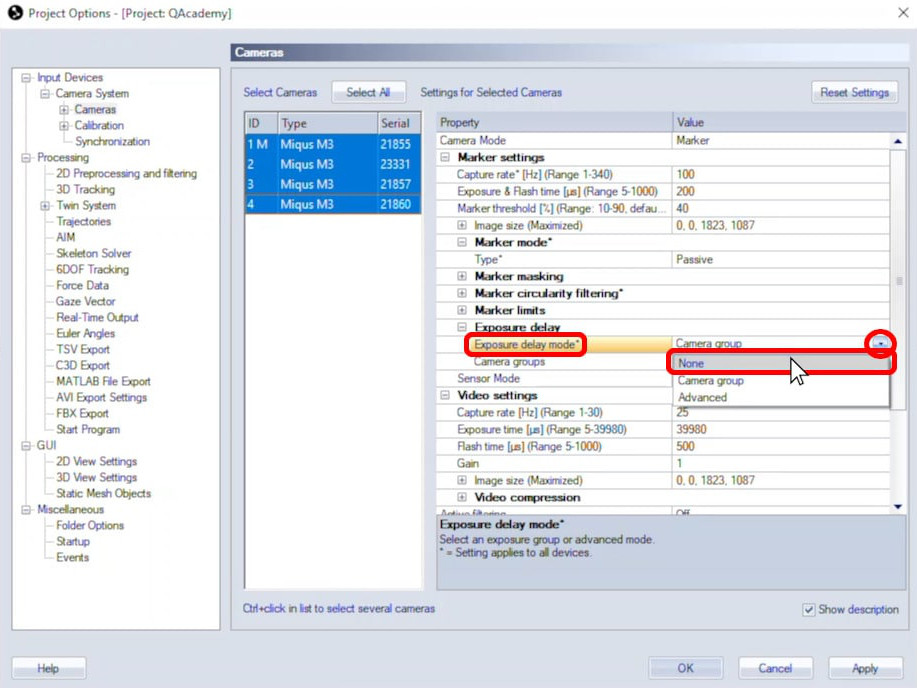The image size is (917, 688).
Task: Collapse the Marker settings section
Action: (444, 158)
